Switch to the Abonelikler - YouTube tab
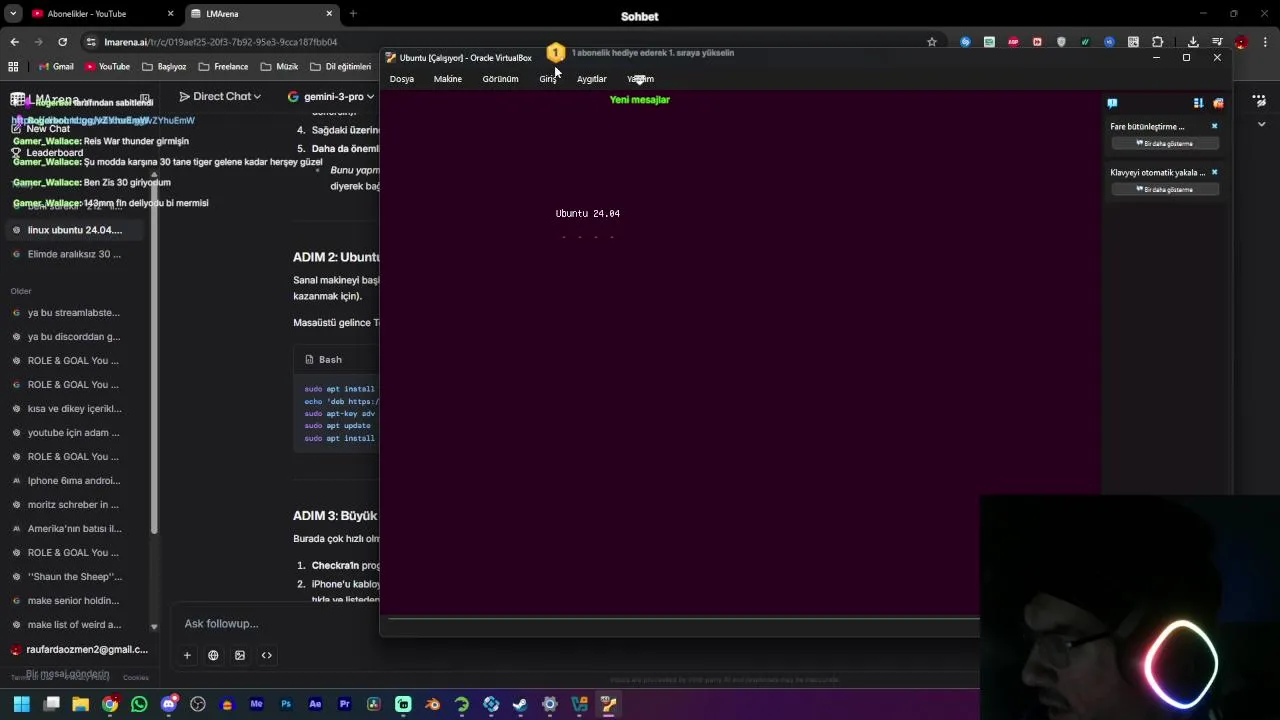1280x720 pixels. [x=100, y=14]
